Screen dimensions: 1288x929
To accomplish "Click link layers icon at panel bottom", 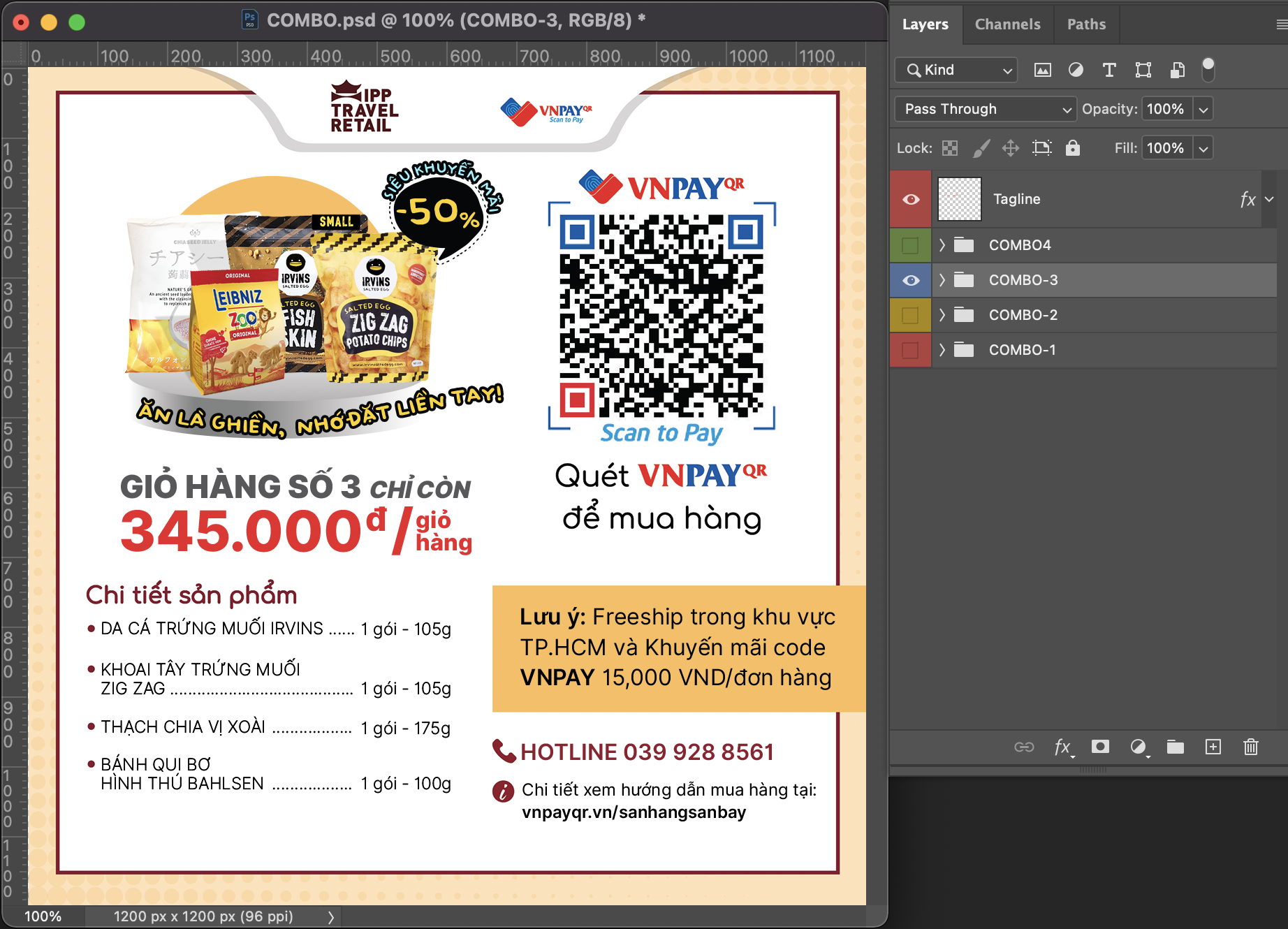I will [x=1024, y=747].
